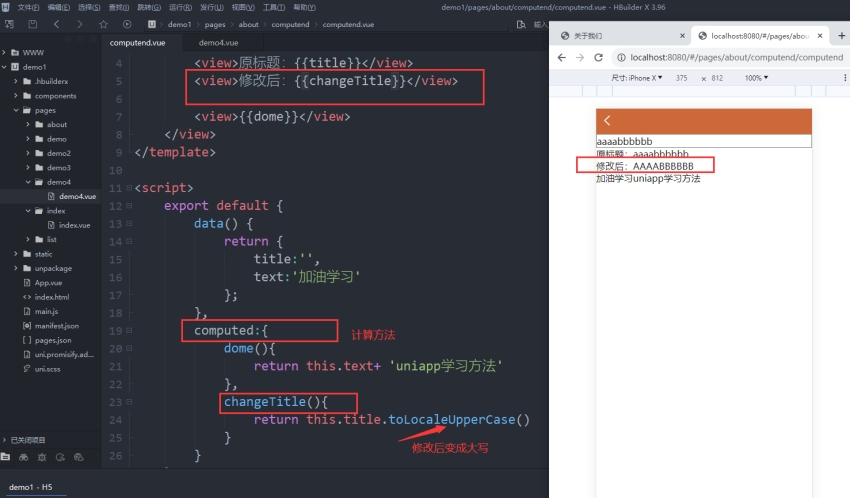
Task: Open the 帮助(Y) menu
Action: coord(305,7)
